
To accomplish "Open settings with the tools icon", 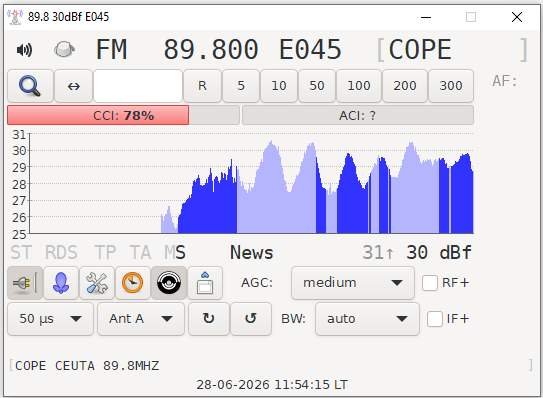I will (x=97, y=283).
